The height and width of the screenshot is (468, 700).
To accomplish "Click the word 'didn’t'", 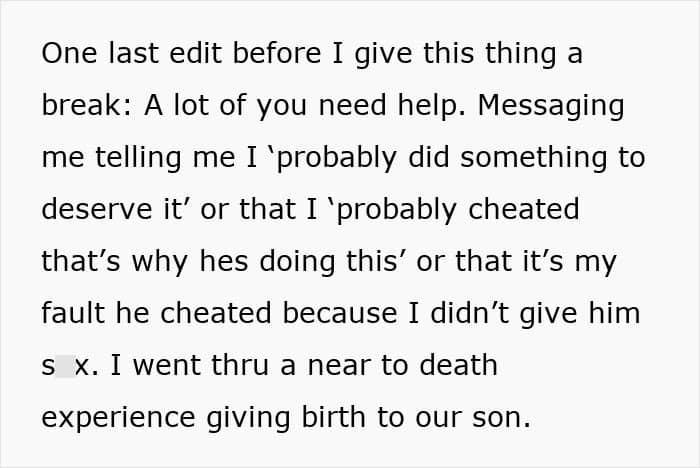I will [470, 313].
